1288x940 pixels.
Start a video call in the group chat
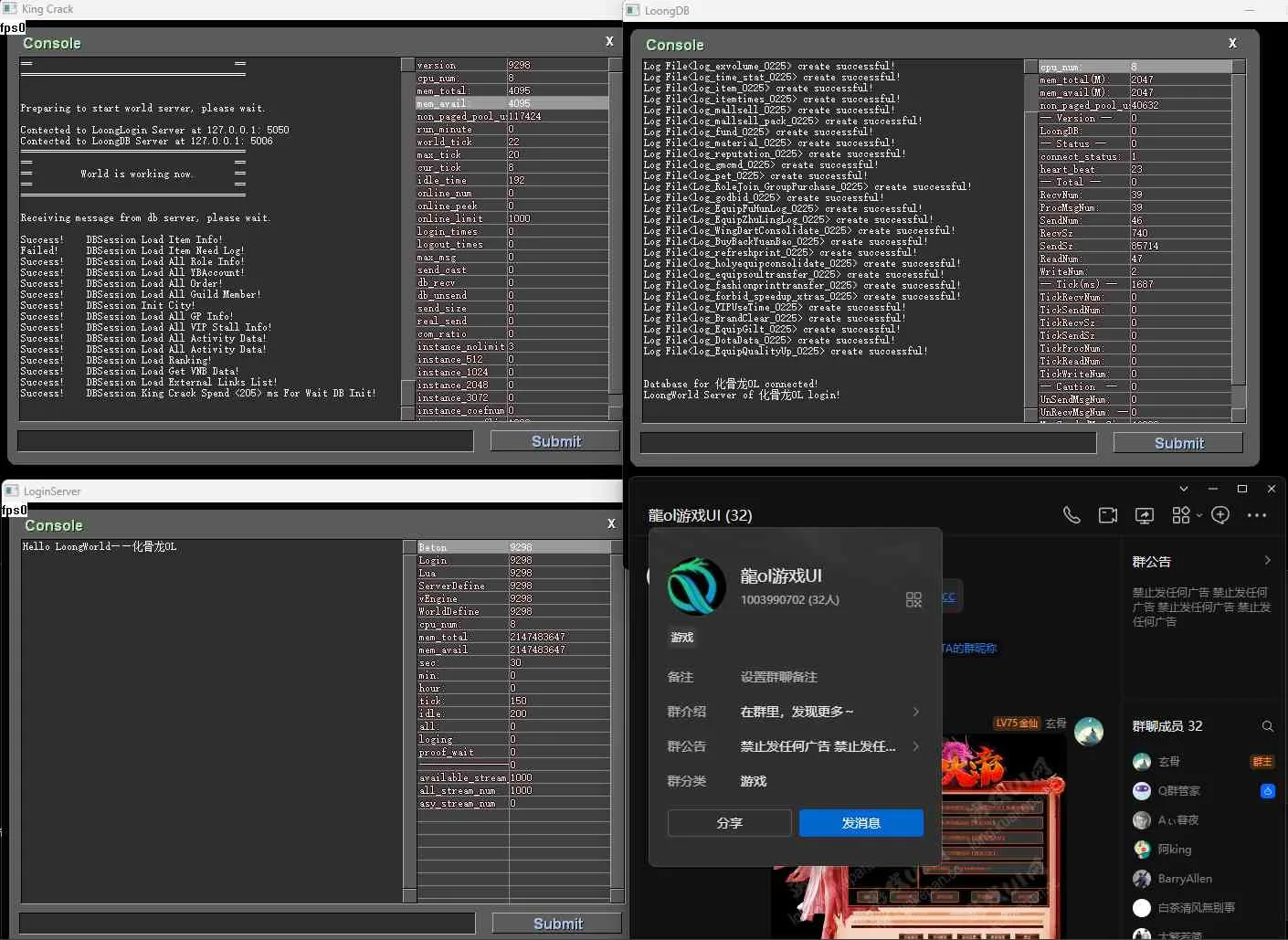coord(1108,515)
